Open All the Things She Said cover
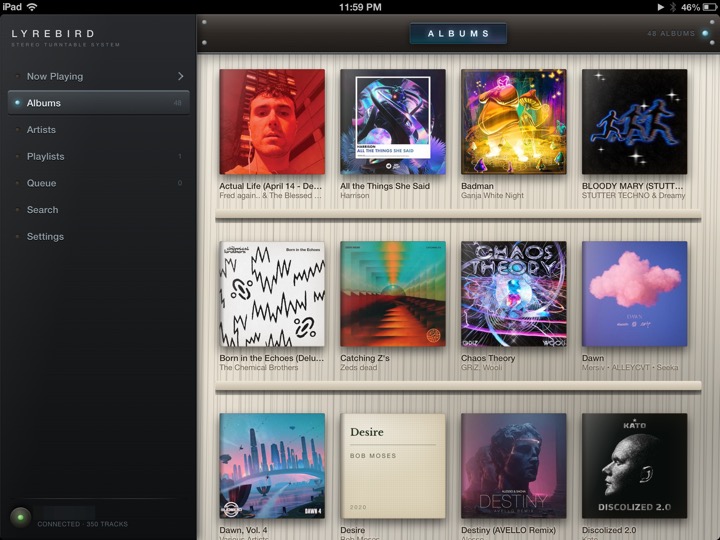This screenshot has height=540, width=720. click(393, 122)
